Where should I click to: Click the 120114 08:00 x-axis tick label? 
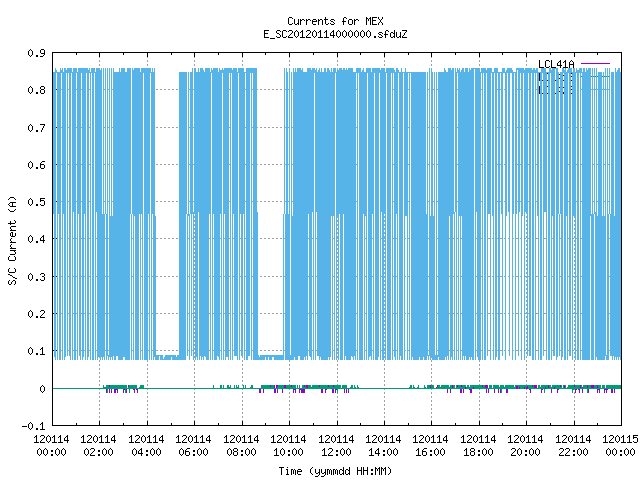click(241, 446)
